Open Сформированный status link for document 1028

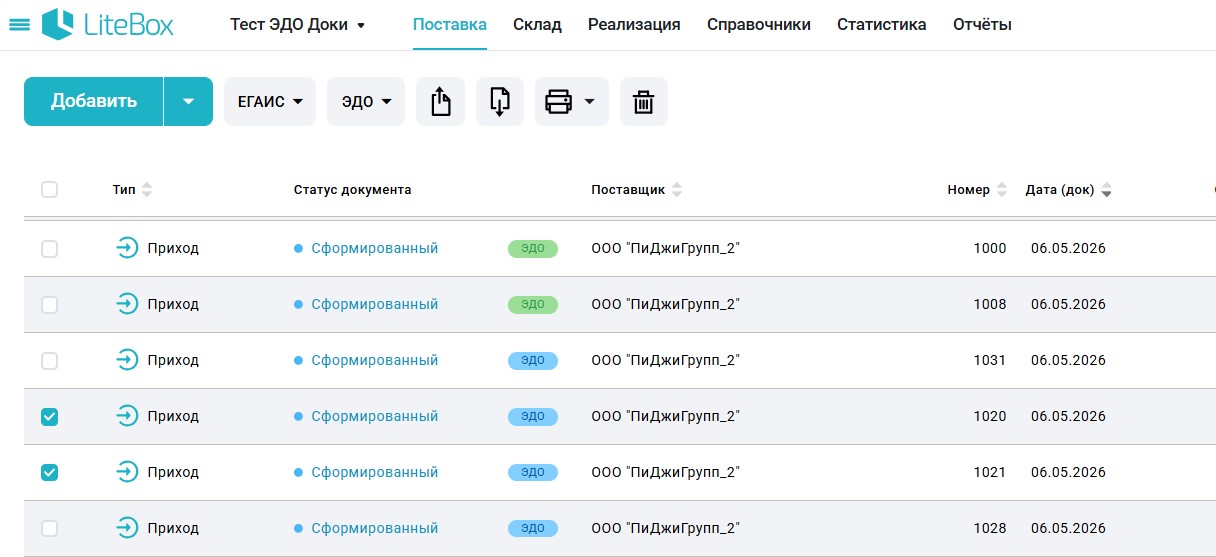tap(375, 528)
